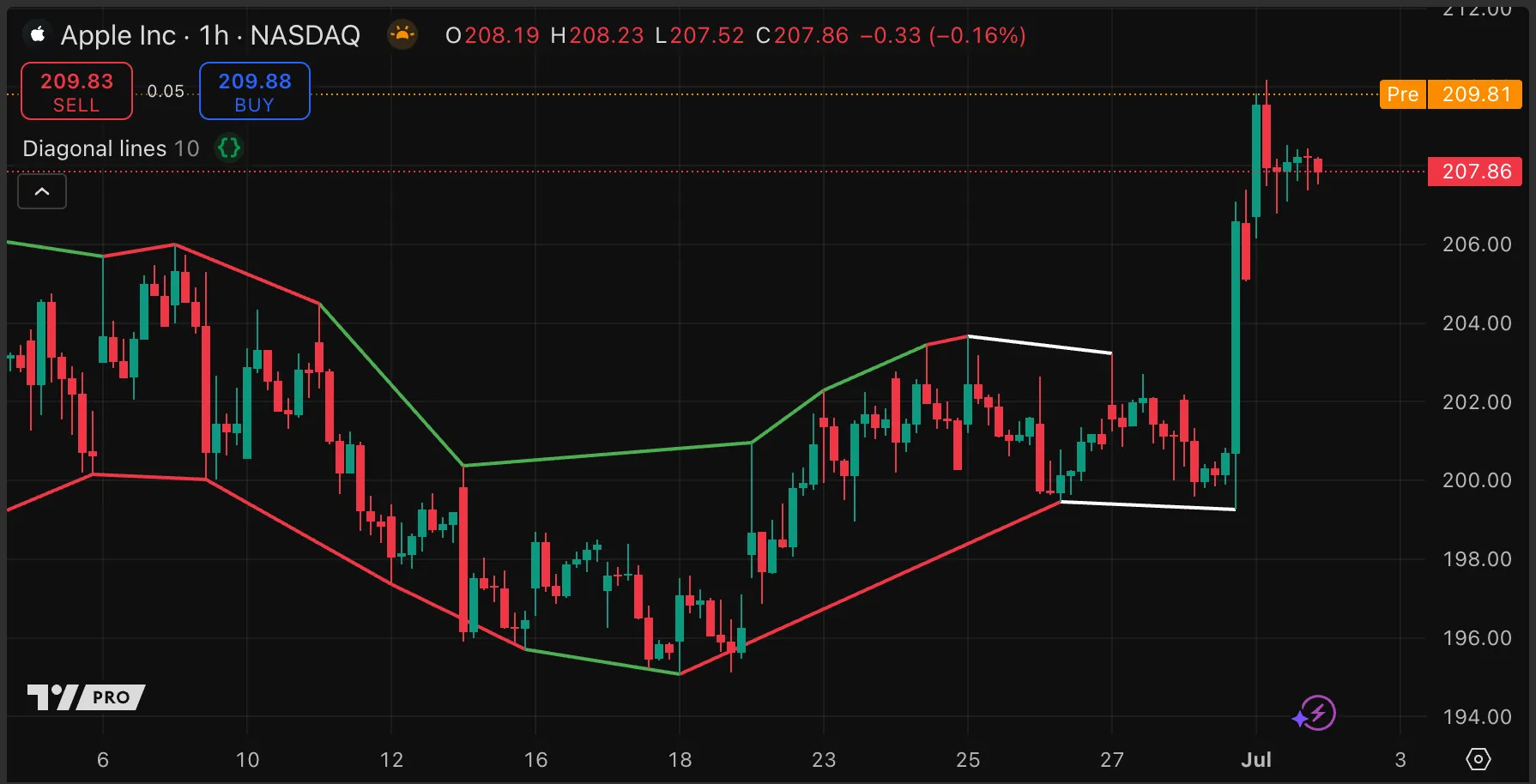Viewport: 1536px width, 784px height.
Task: Click the Jul label on time axis
Action: [1256, 759]
